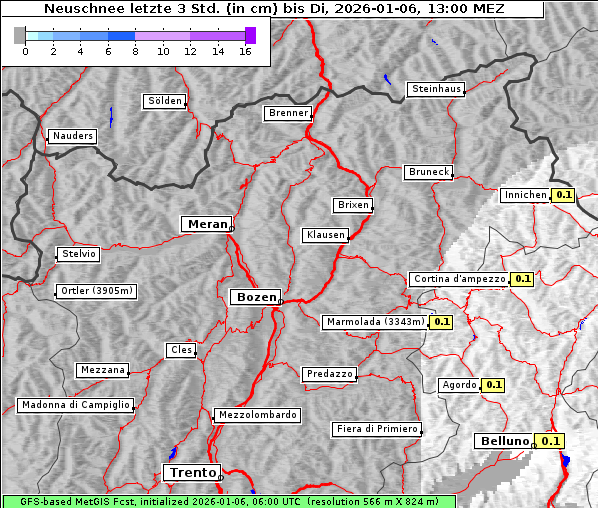Click the dark blue 6-8 cm legend segment
Viewport: 598px width, 508px height.
point(122,36)
